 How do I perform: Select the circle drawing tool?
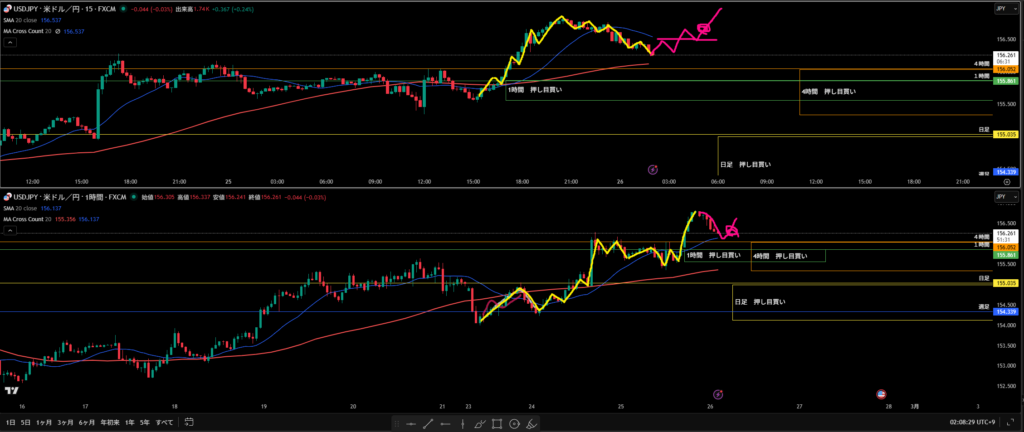(x=514, y=424)
